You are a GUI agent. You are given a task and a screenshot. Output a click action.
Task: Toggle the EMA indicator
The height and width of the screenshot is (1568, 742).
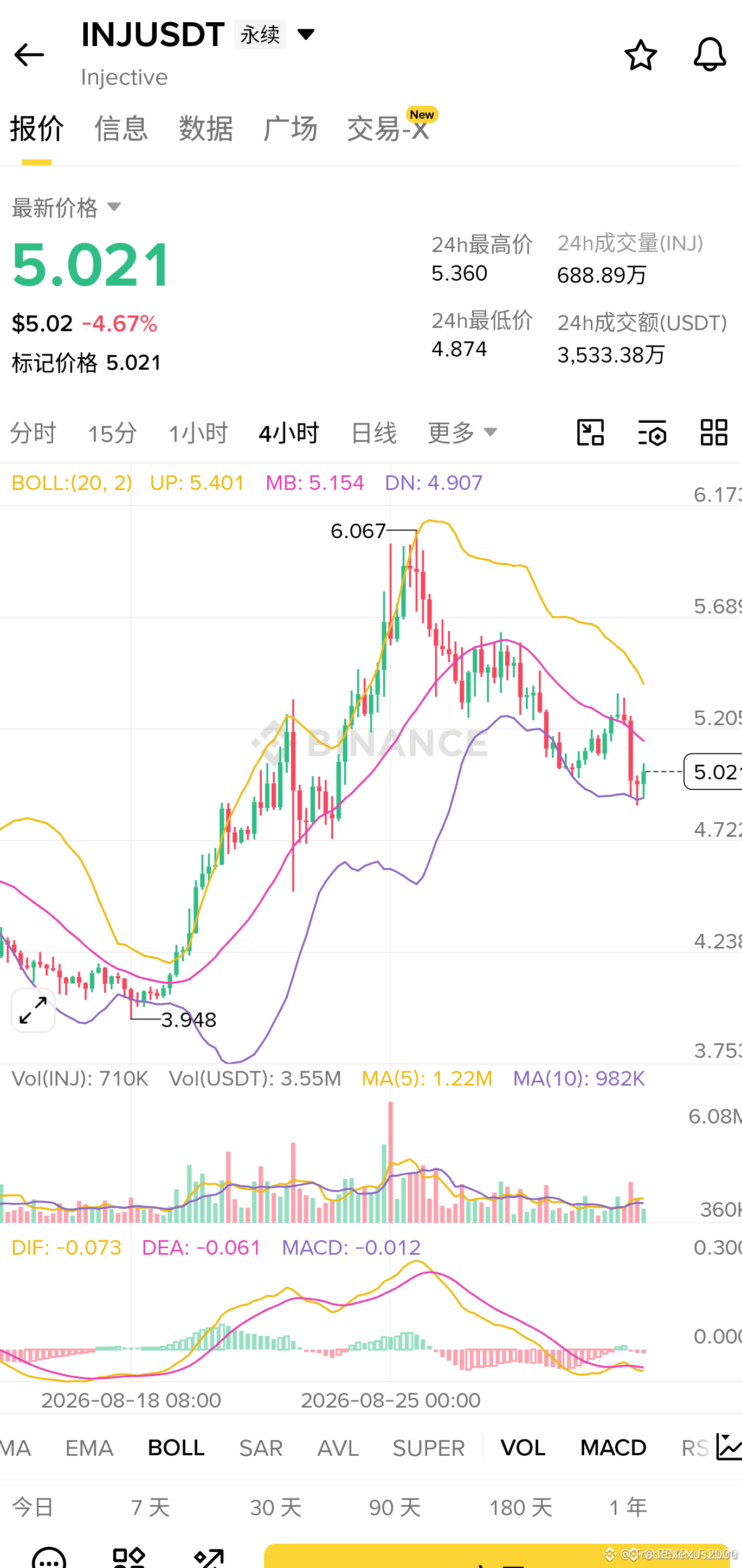click(x=89, y=1448)
